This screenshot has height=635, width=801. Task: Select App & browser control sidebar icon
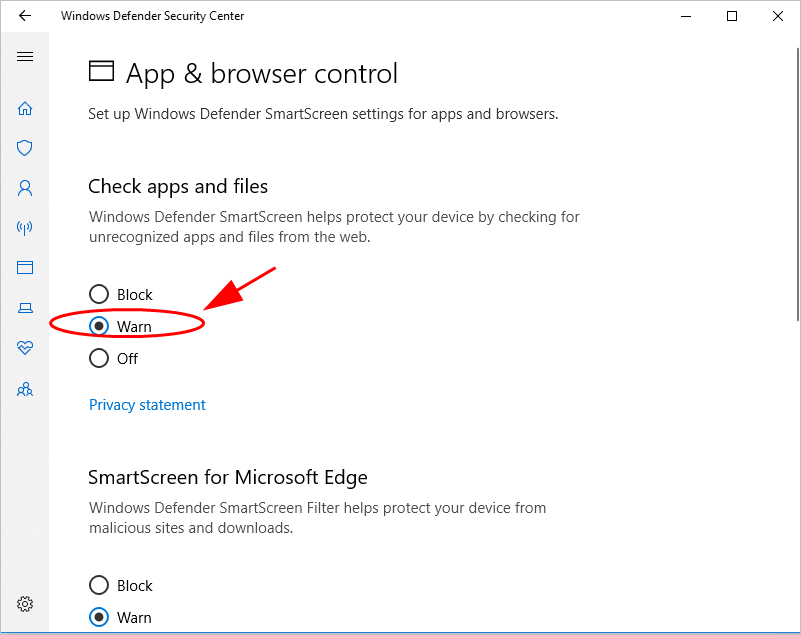[x=25, y=268]
